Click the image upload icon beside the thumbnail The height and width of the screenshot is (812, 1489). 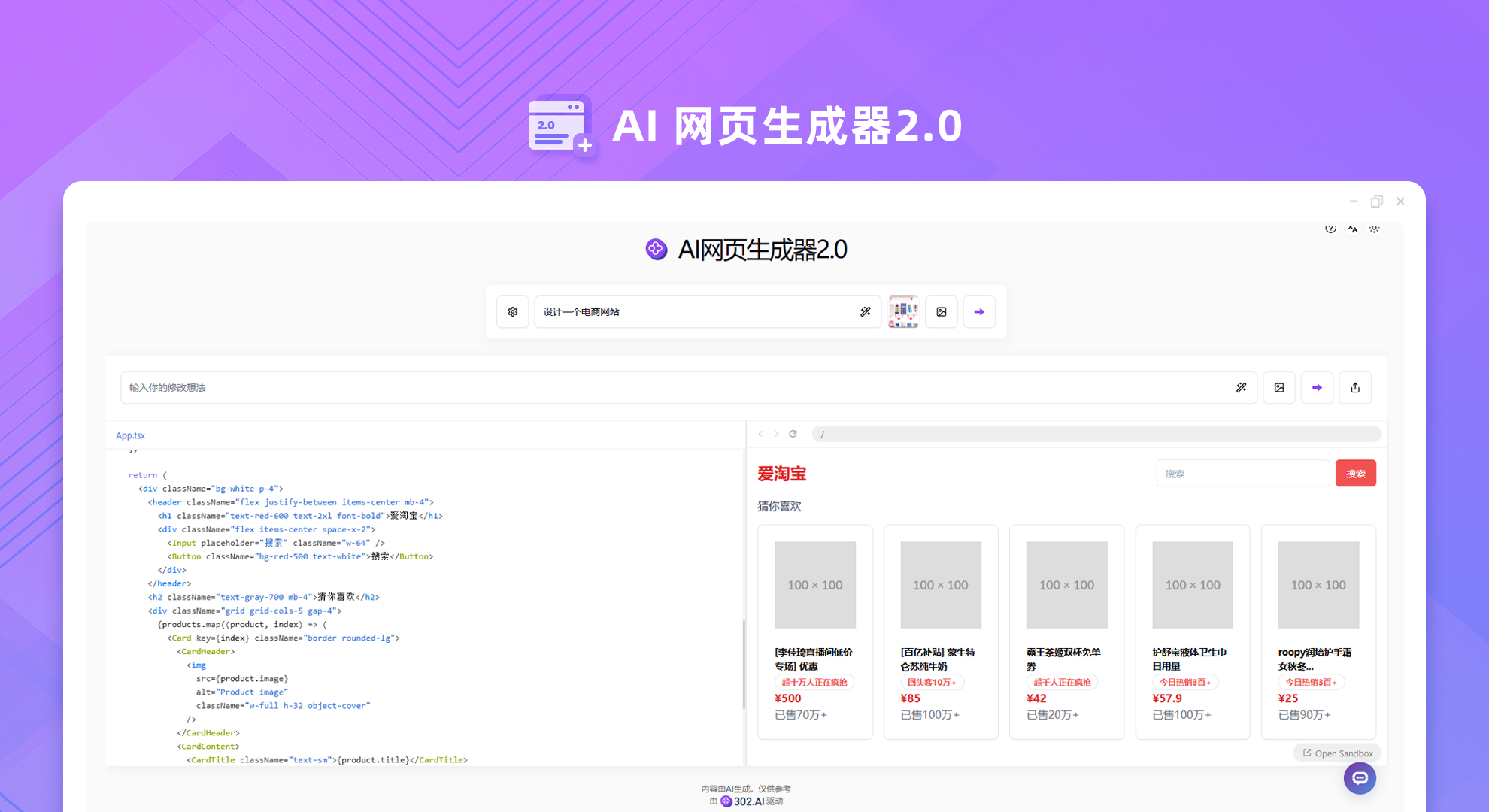click(942, 312)
